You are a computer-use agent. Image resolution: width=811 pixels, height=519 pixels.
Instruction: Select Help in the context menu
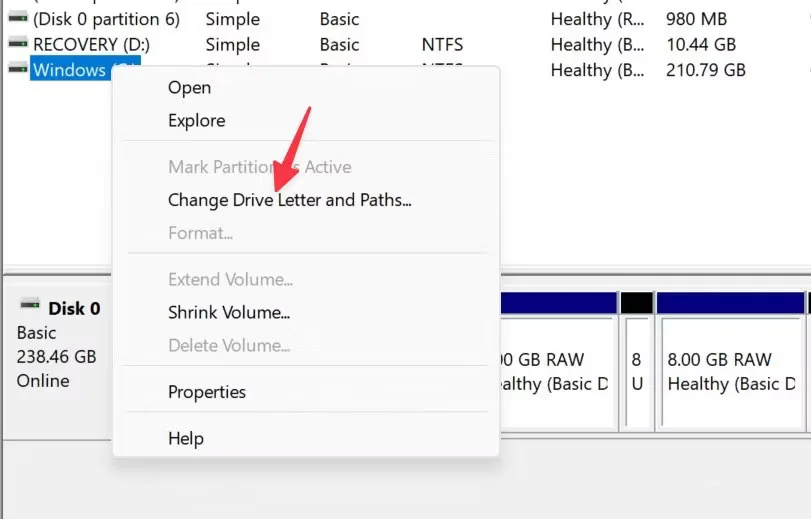[186, 438]
